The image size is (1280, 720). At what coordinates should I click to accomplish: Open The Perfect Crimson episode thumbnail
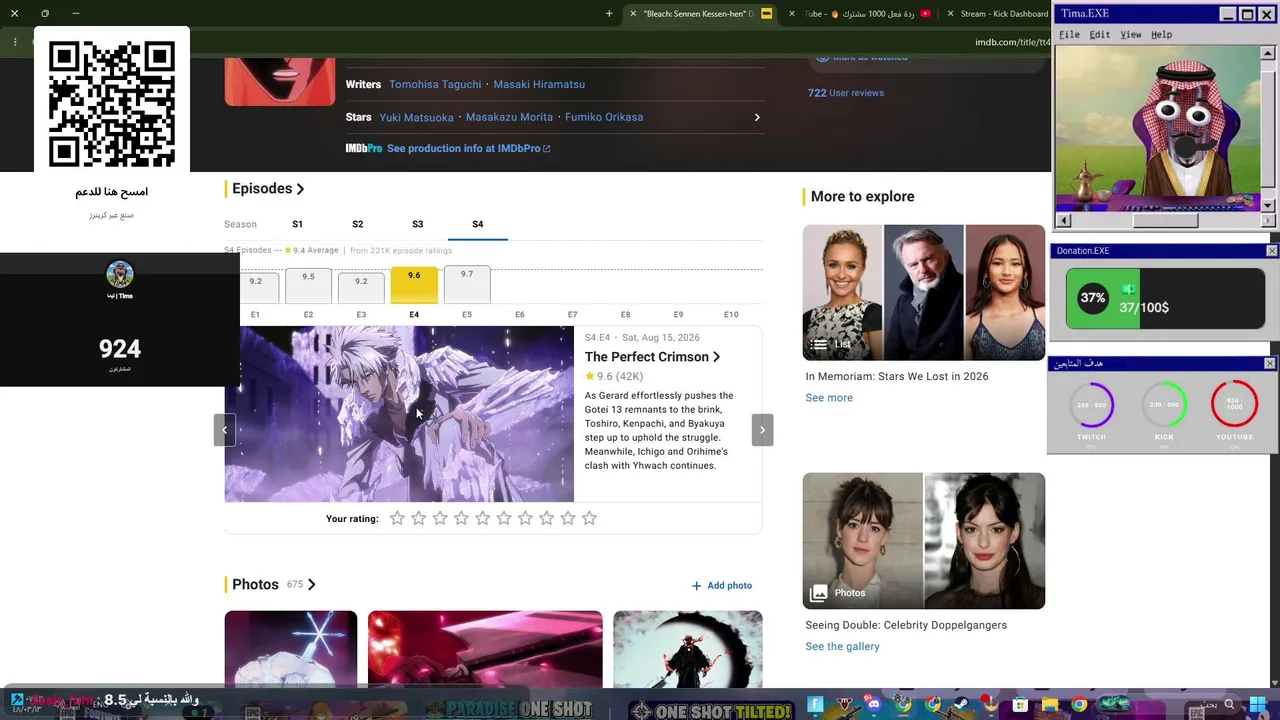coord(399,414)
